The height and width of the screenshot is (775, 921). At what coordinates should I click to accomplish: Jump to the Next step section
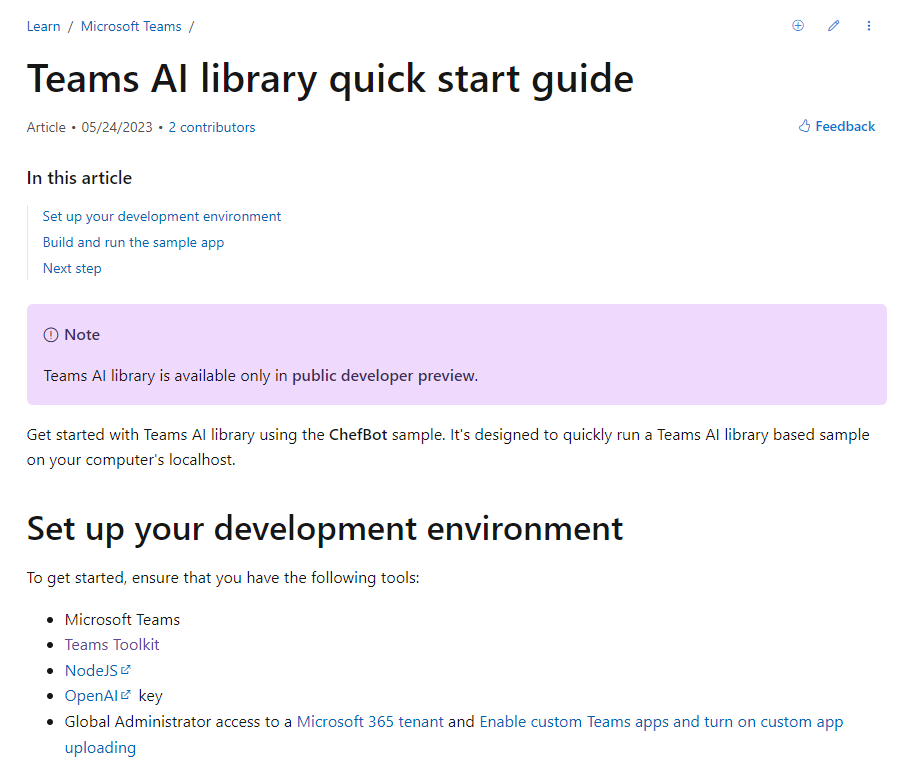pos(72,268)
